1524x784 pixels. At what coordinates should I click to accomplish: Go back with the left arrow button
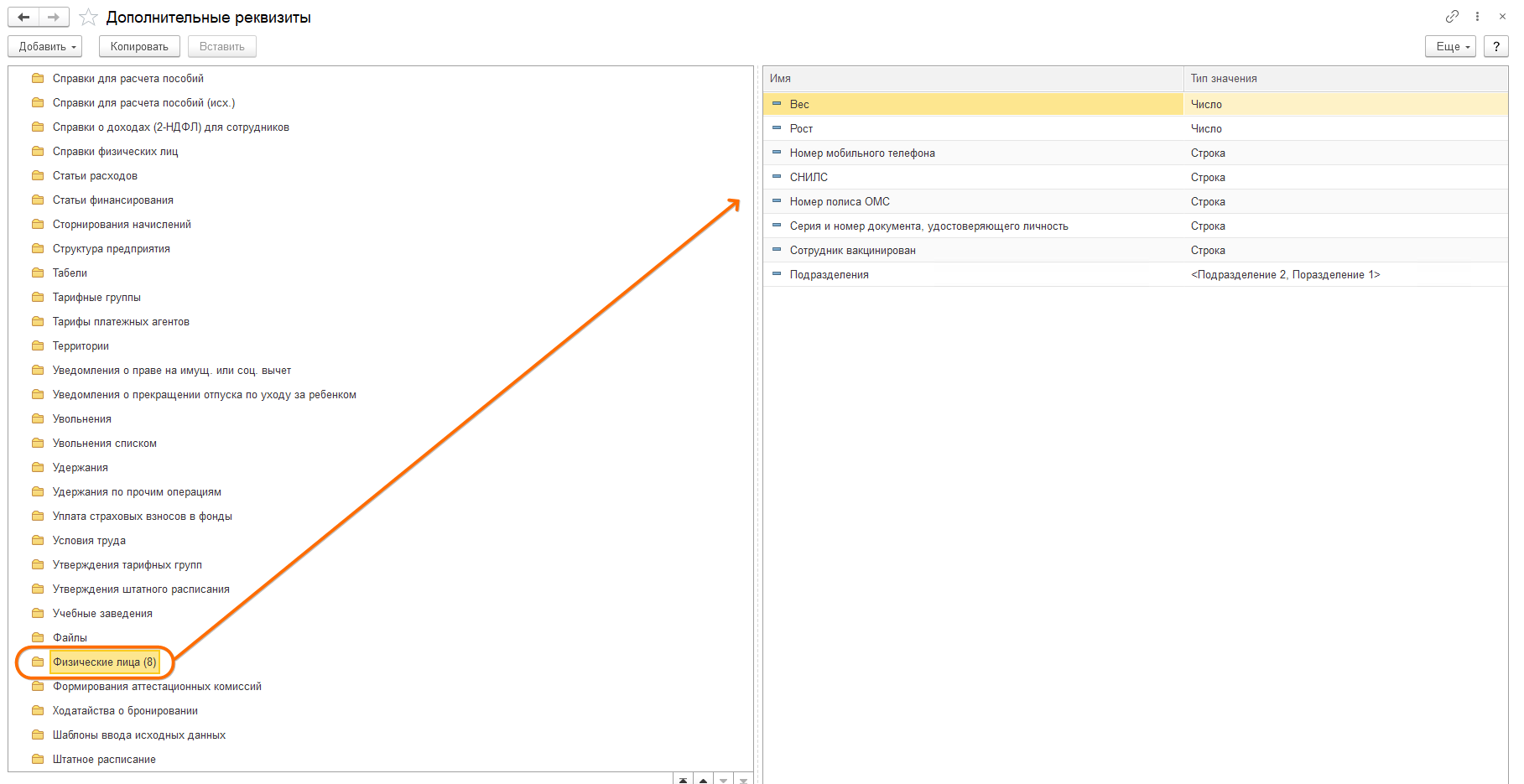click(x=23, y=17)
